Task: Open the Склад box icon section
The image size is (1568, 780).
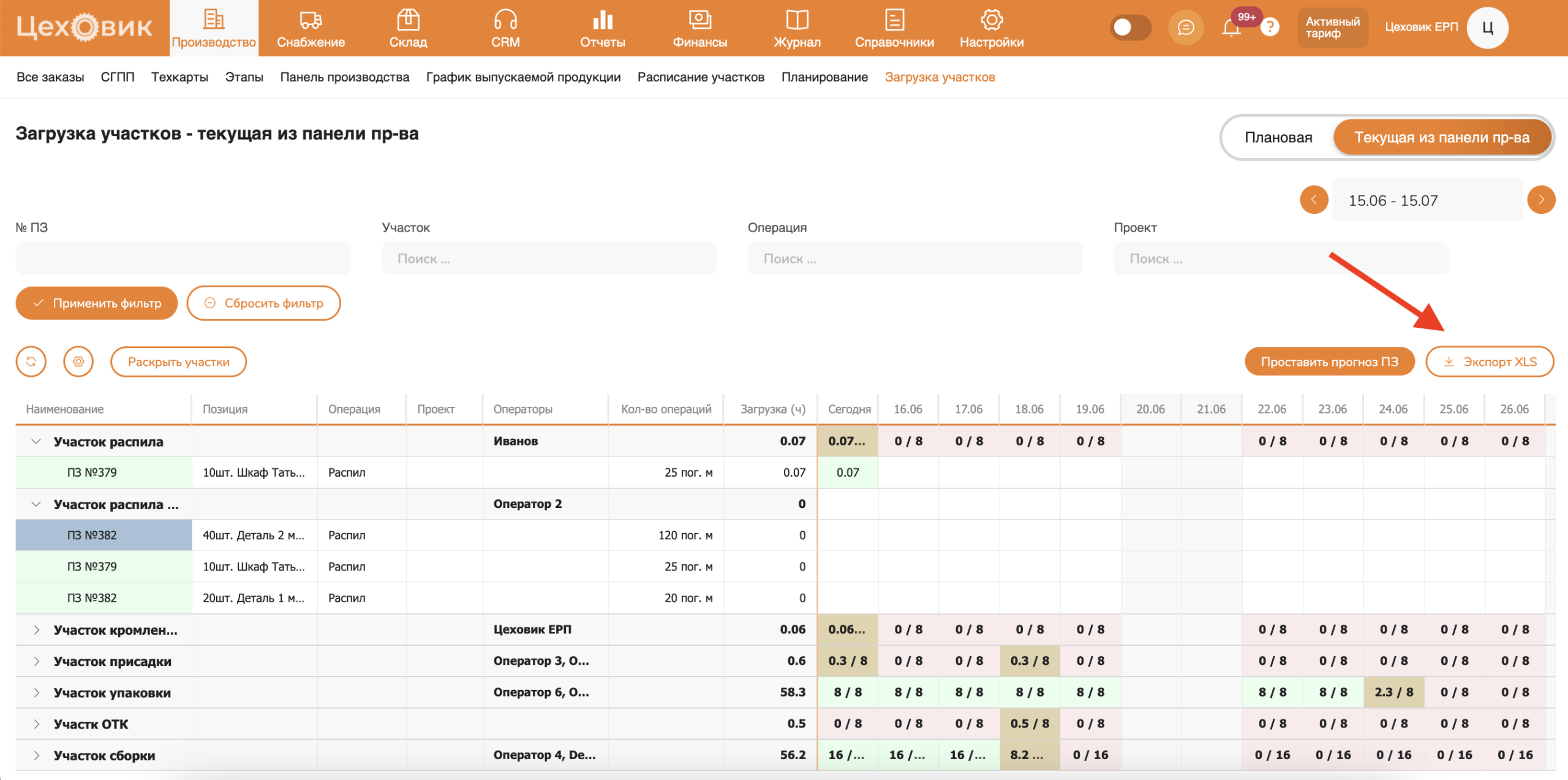Action: point(408,28)
